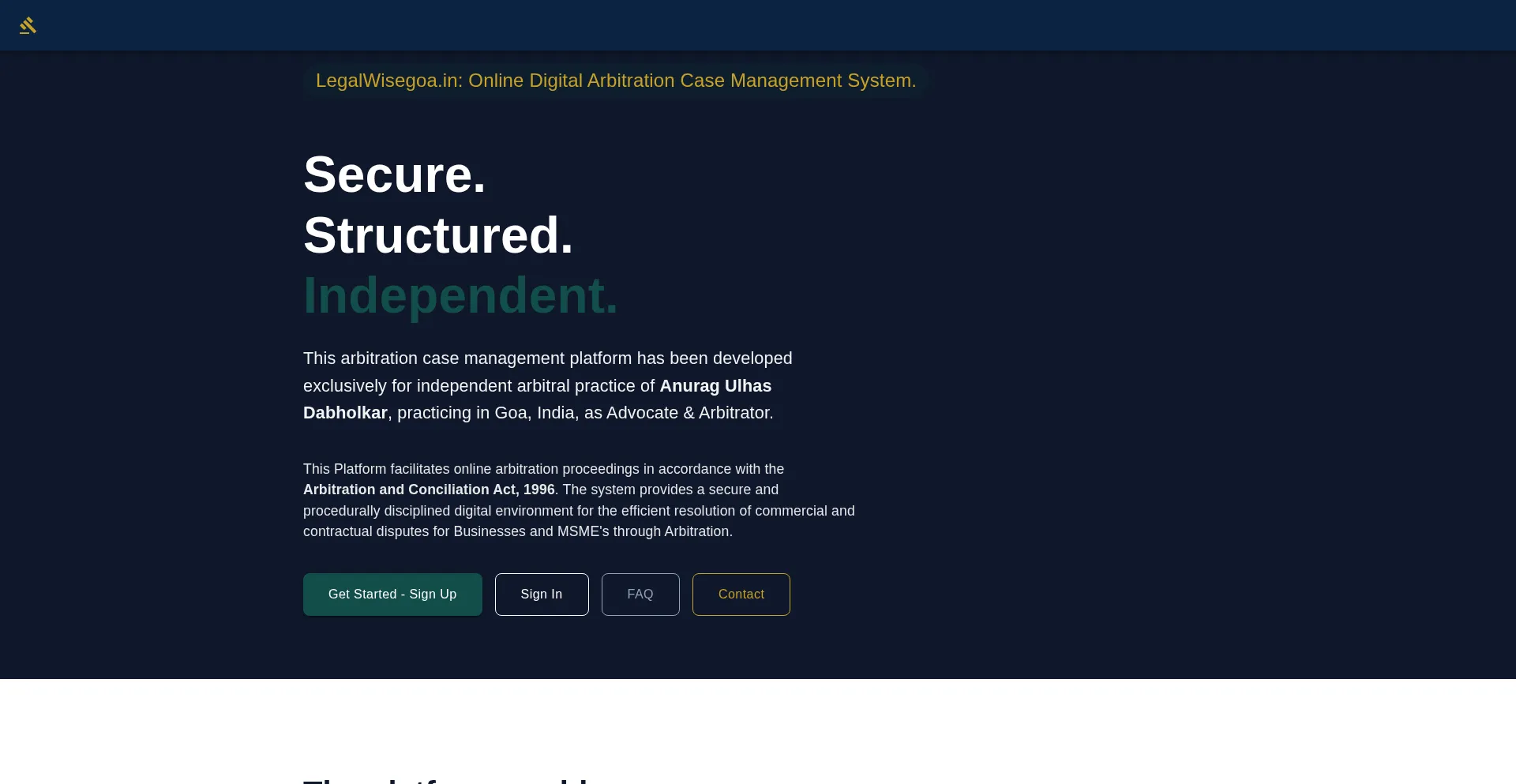Image resolution: width=1516 pixels, height=784 pixels.
Task: Select the Contact button
Action: tap(741, 595)
